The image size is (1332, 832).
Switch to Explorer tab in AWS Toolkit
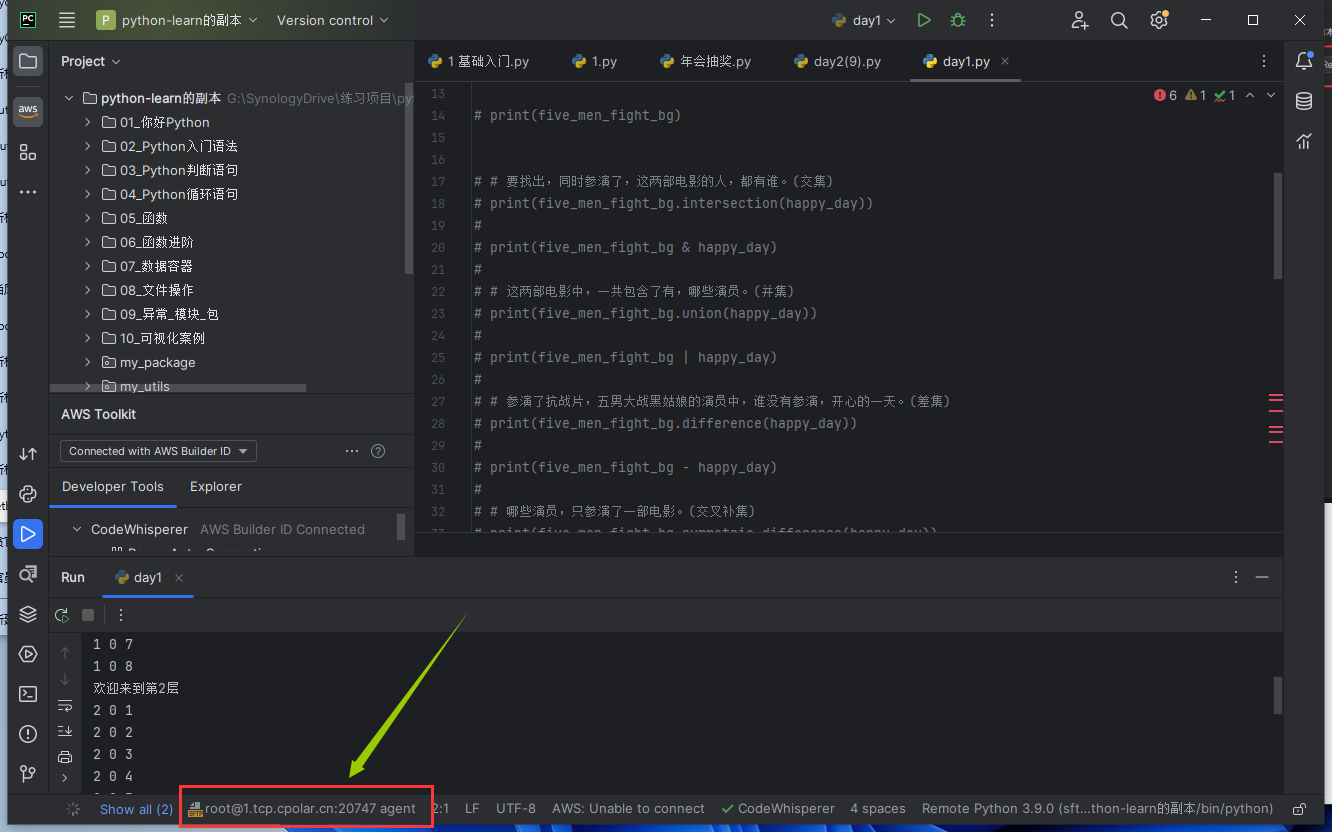tap(216, 487)
